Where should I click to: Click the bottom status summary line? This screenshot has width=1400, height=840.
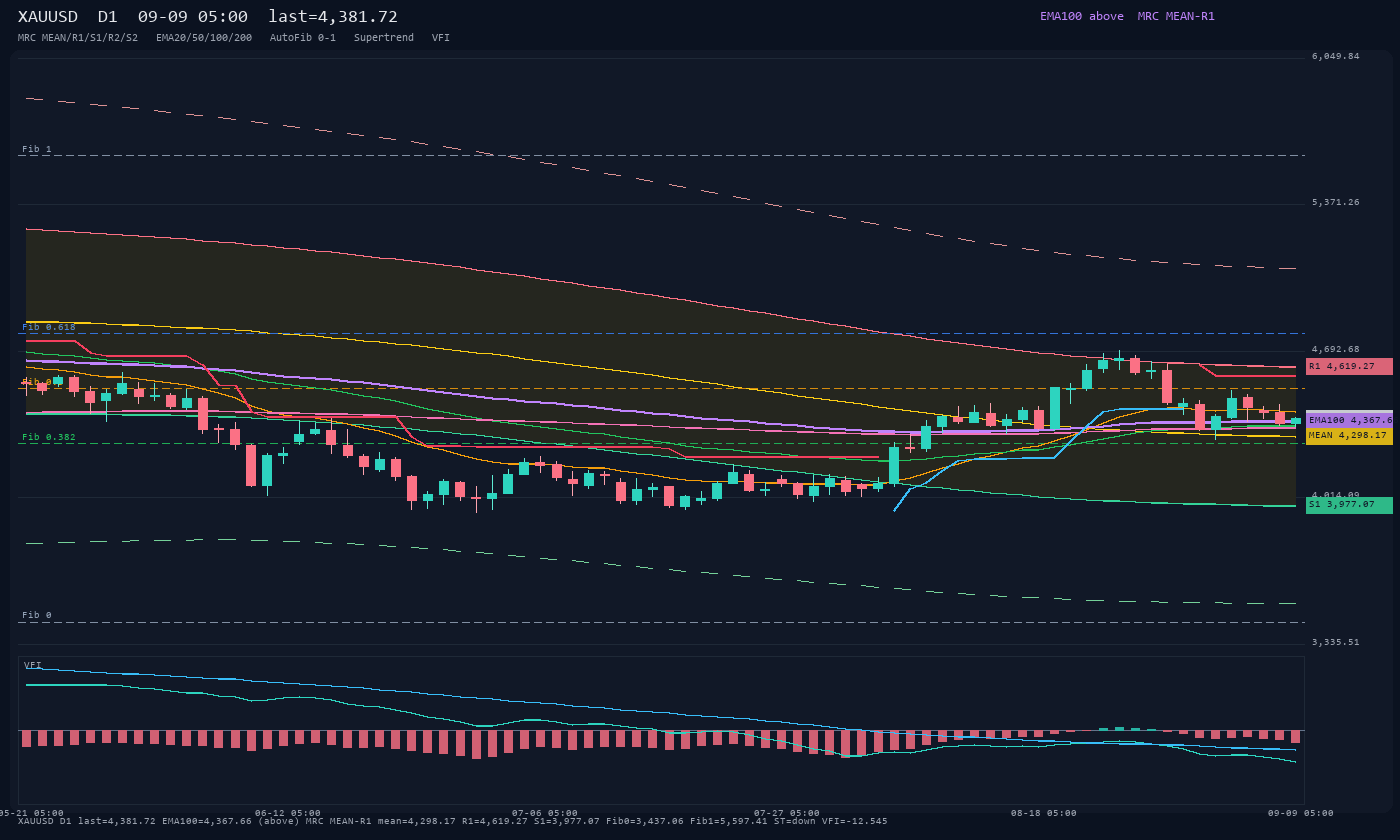pyautogui.click(x=453, y=821)
